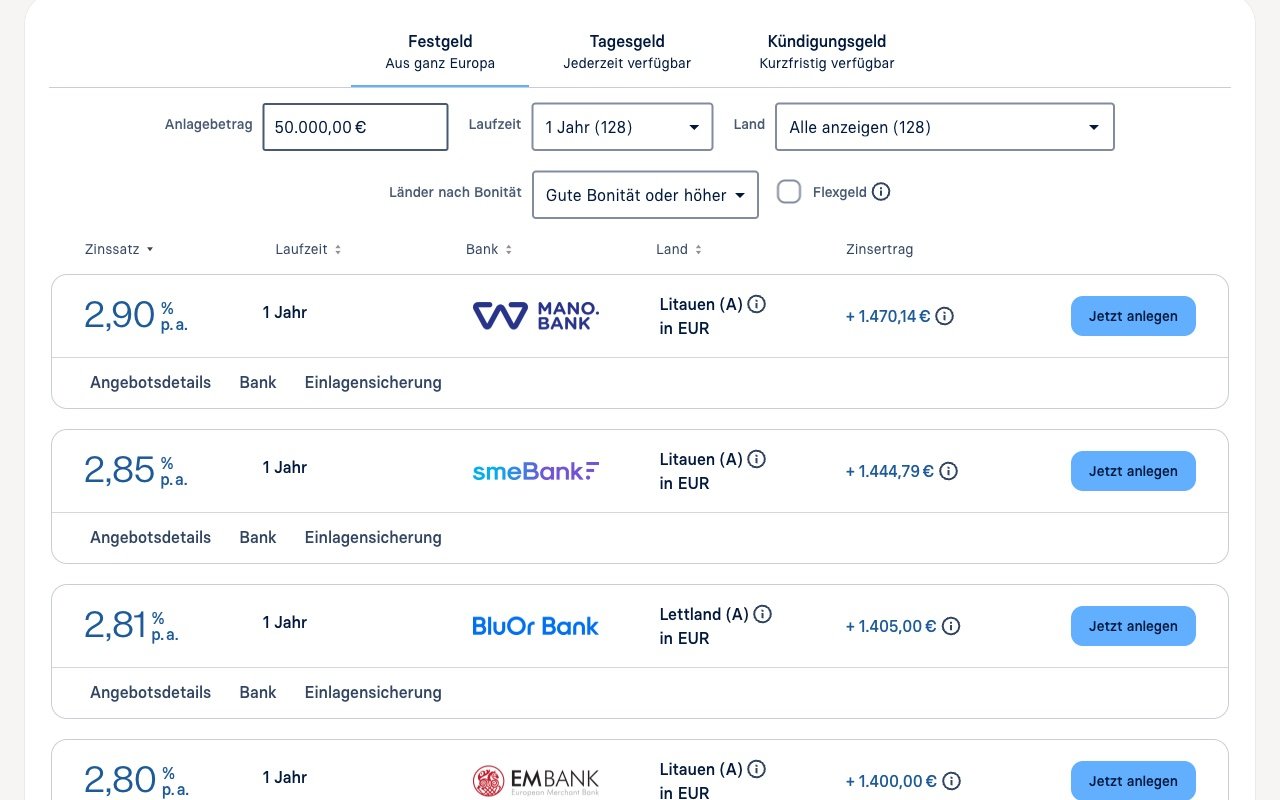Open Einlagensicherung link under smeBank offer
This screenshot has height=800, width=1280.
[x=373, y=537]
